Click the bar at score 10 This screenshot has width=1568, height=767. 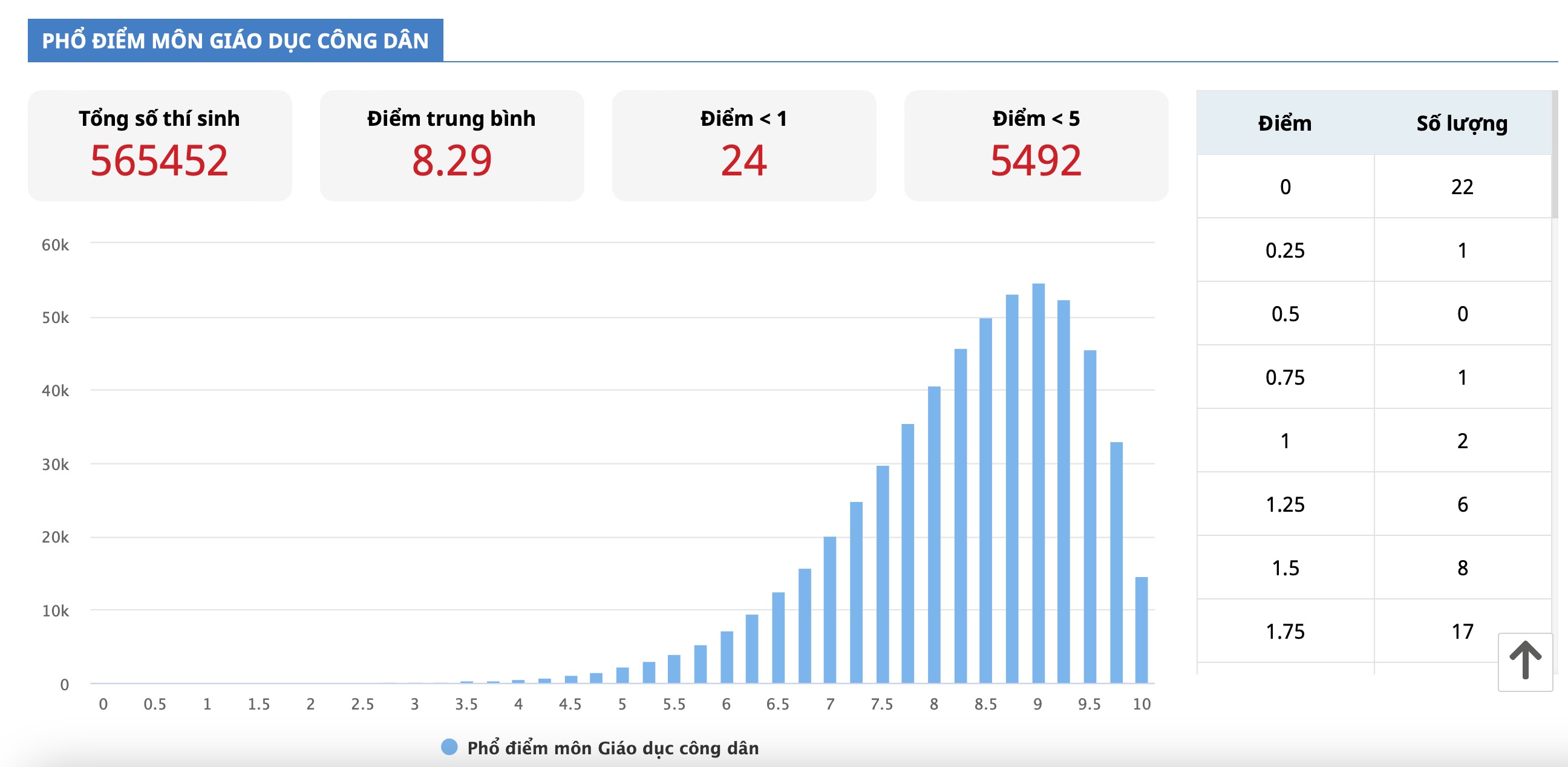point(1142,630)
